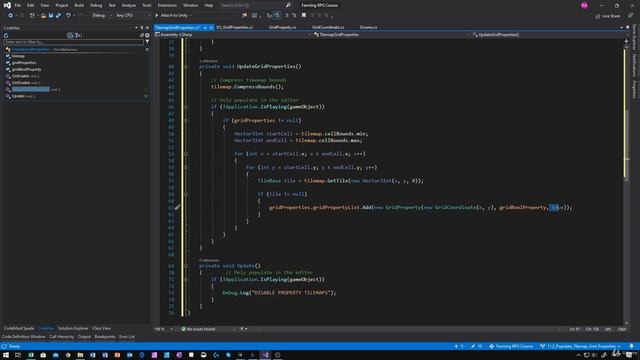The height and width of the screenshot is (360, 640).
Task: Open the Tools menu
Action: [147, 5]
